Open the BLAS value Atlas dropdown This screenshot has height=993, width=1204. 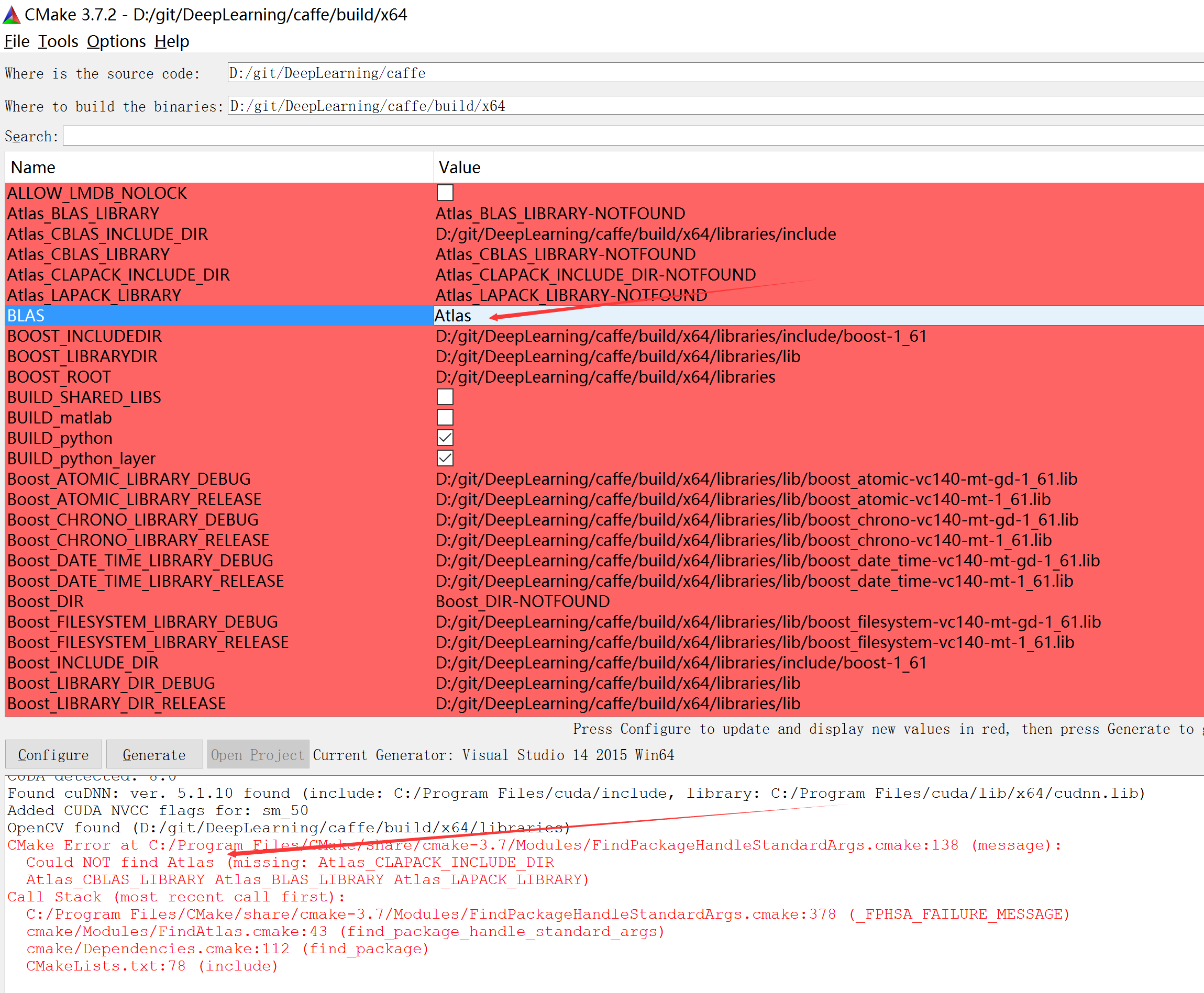click(x=819, y=316)
